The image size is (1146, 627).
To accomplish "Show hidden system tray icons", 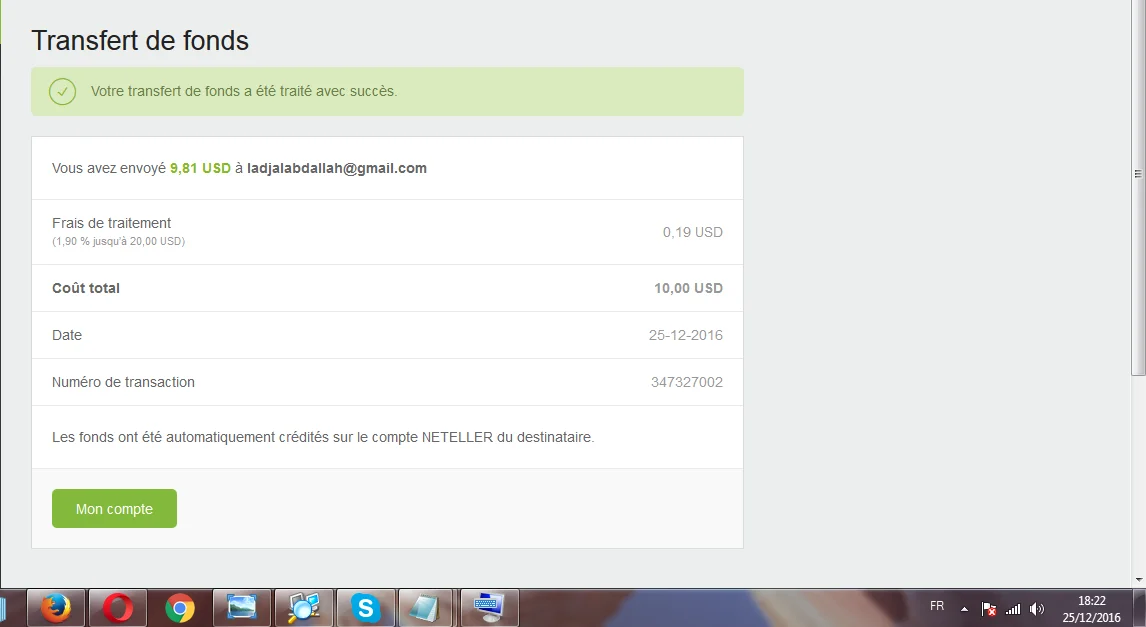I will coord(965,608).
